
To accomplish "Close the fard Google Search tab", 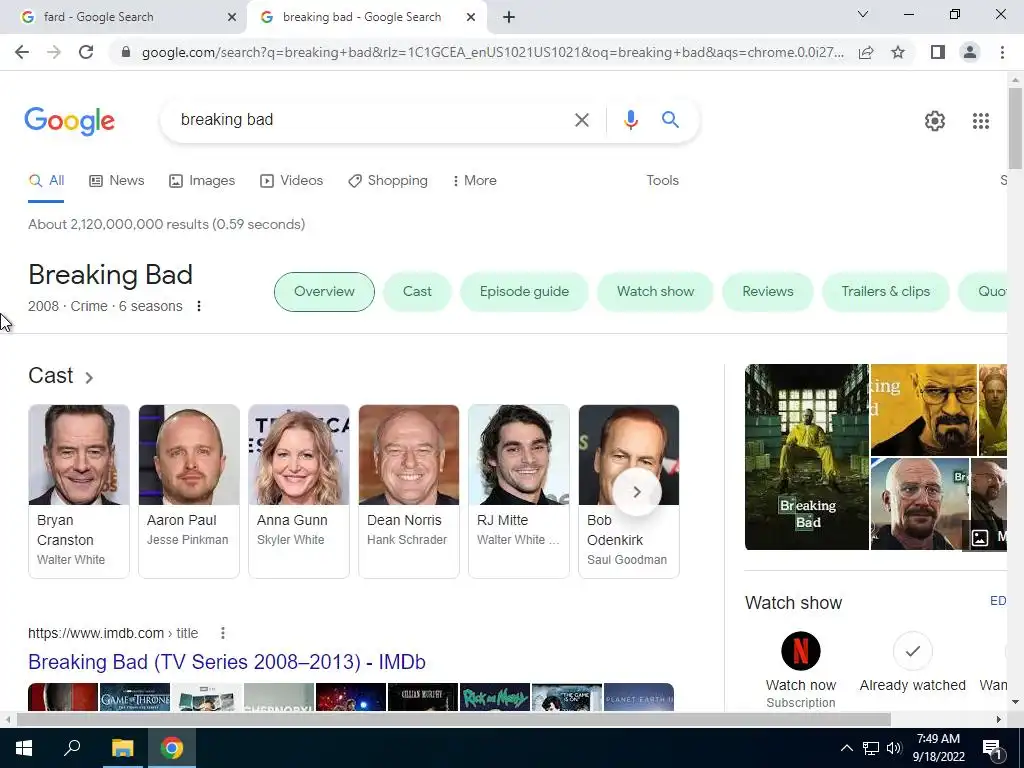I will (x=232, y=18).
